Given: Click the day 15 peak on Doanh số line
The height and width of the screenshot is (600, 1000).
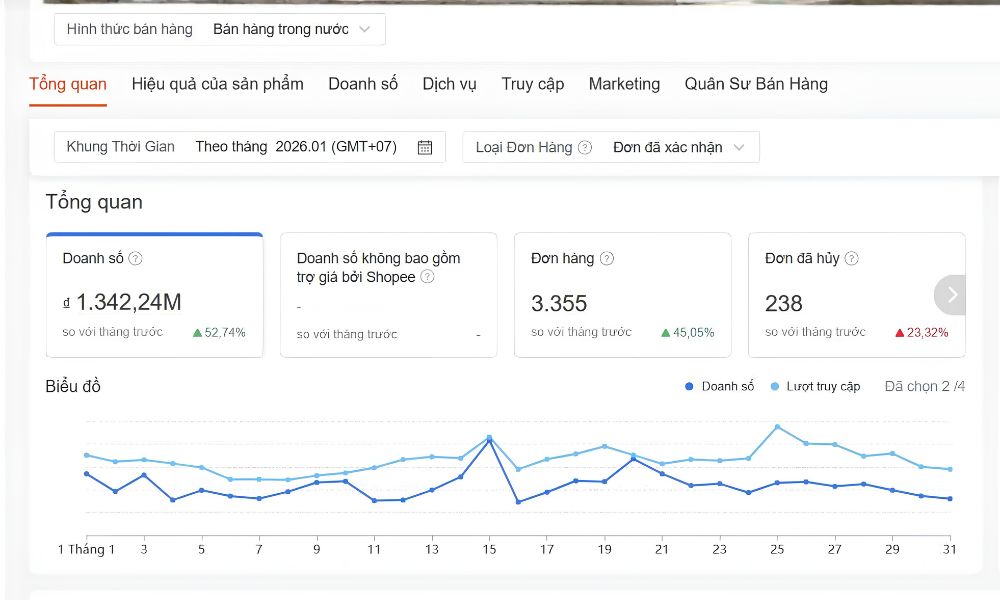Looking at the screenshot, I should [x=489, y=440].
